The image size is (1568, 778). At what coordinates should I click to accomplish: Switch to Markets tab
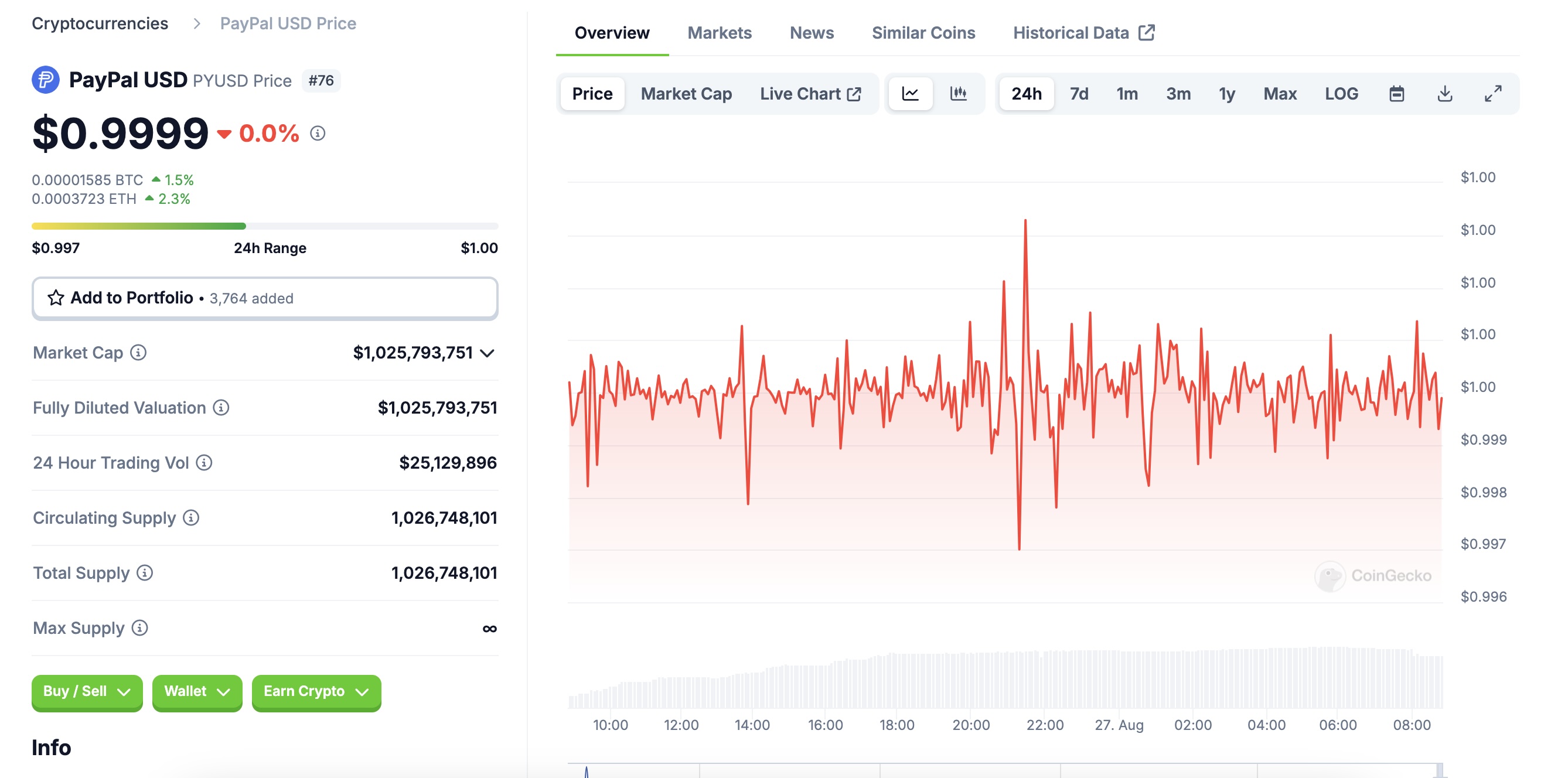(720, 33)
